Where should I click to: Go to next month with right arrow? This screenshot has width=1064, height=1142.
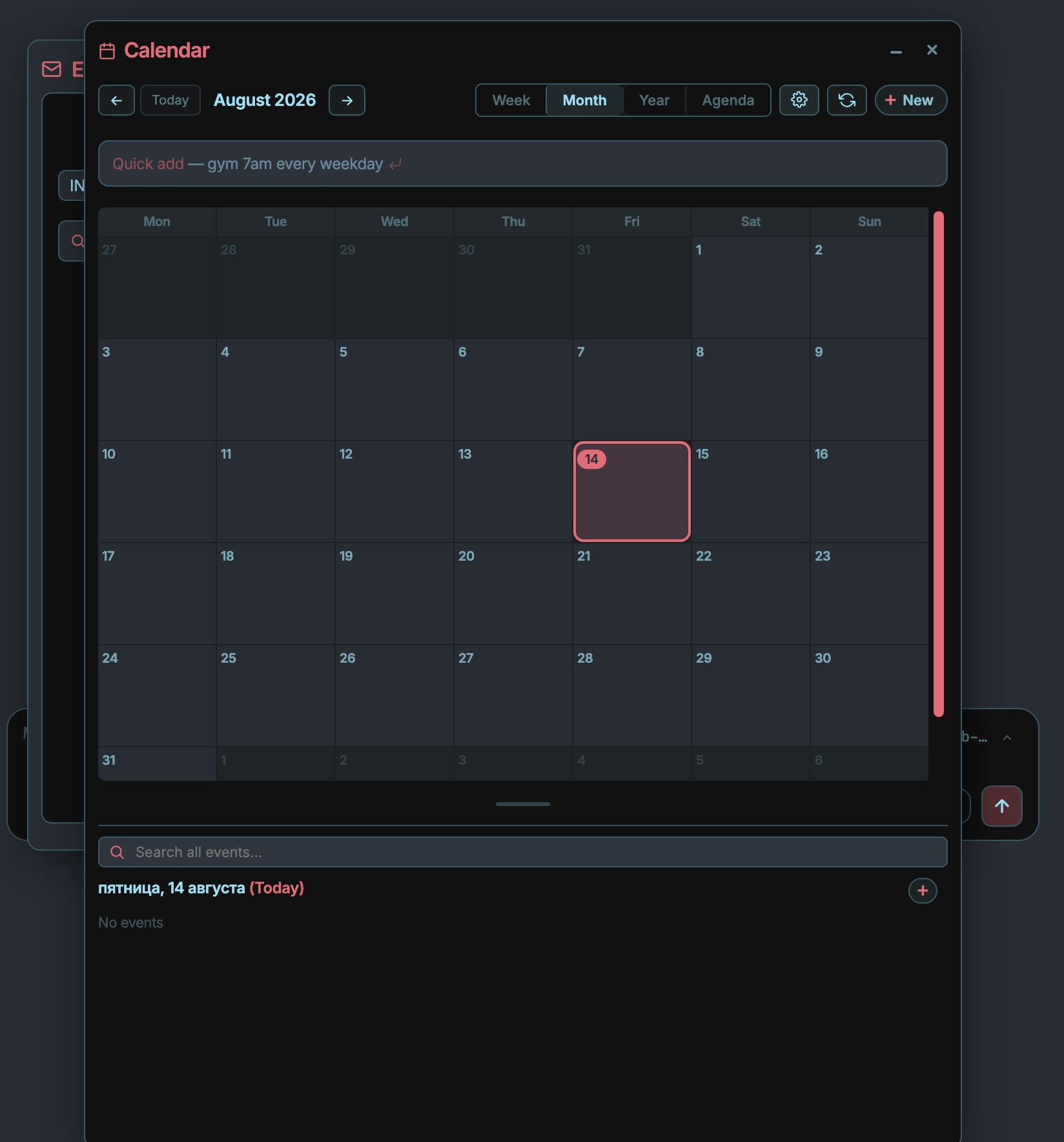[347, 100]
